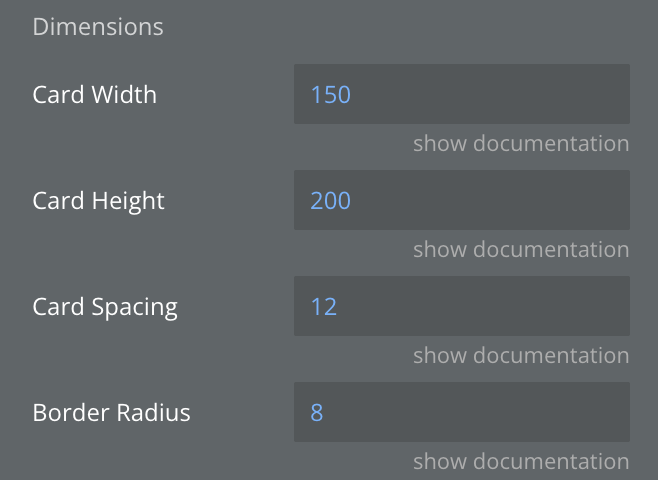Reveal documentation under Card Spacing field

(521, 356)
